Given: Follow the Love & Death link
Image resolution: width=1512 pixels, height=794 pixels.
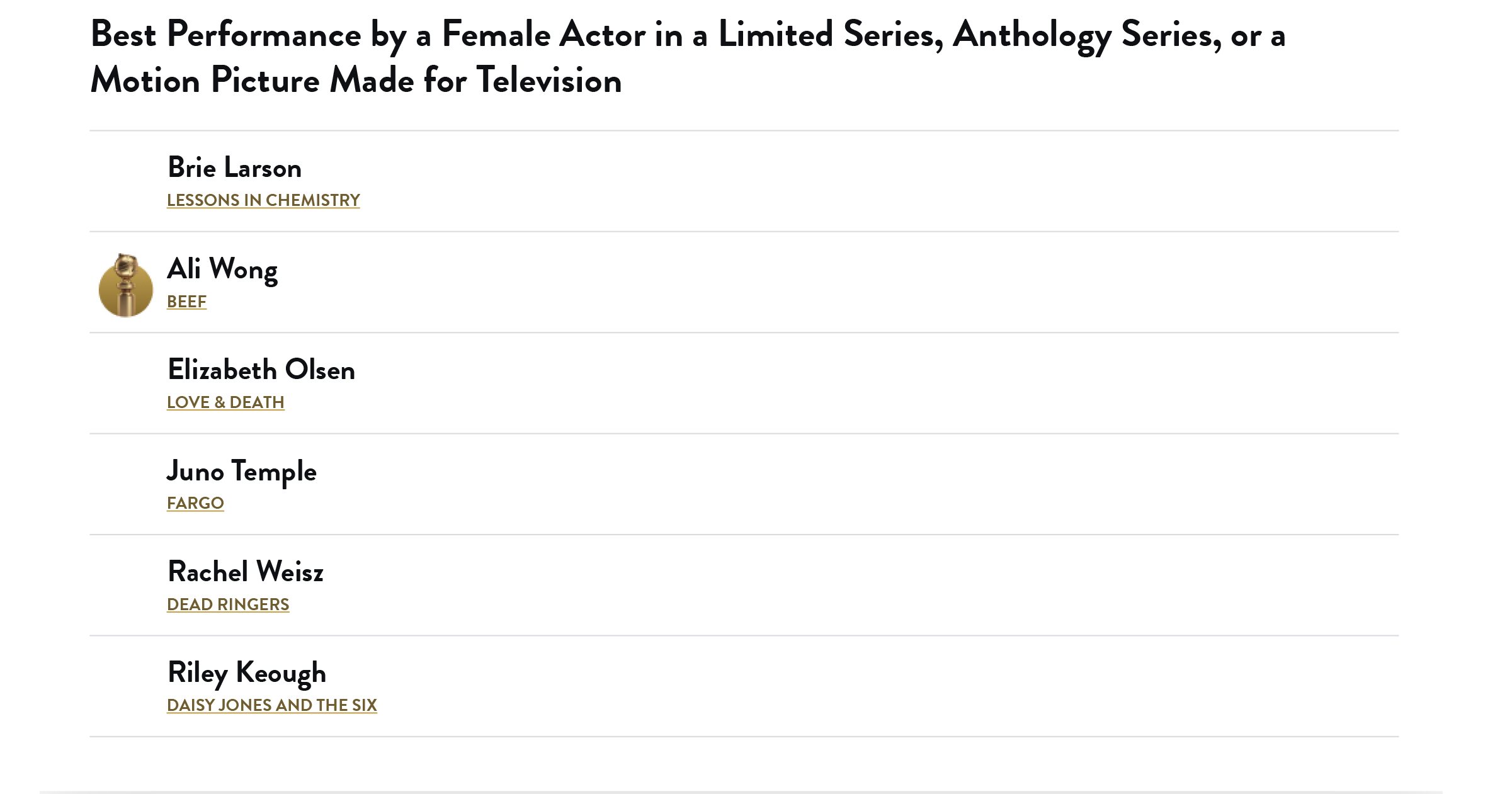Looking at the screenshot, I should pos(225,402).
